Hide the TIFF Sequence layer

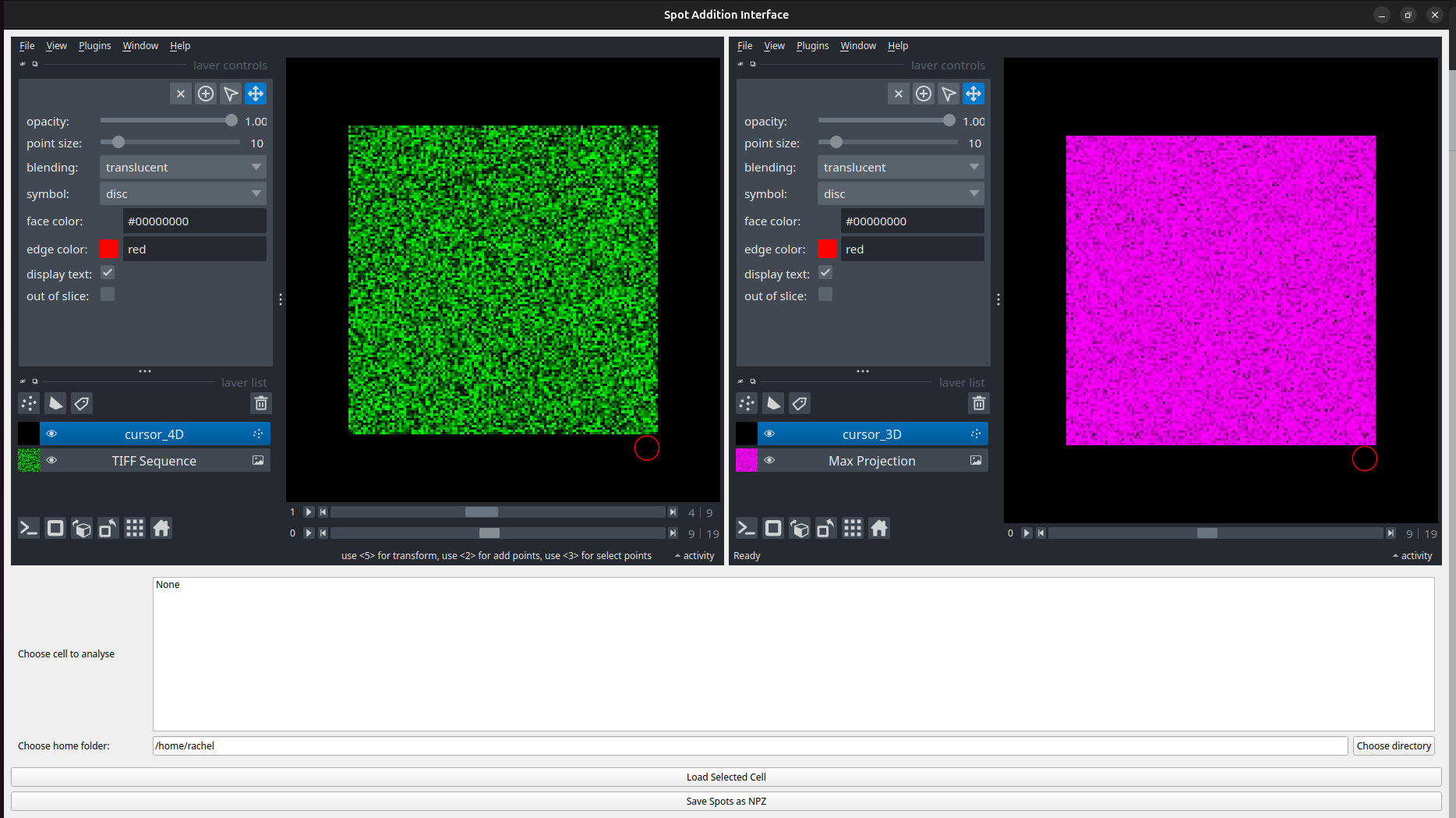[52, 461]
